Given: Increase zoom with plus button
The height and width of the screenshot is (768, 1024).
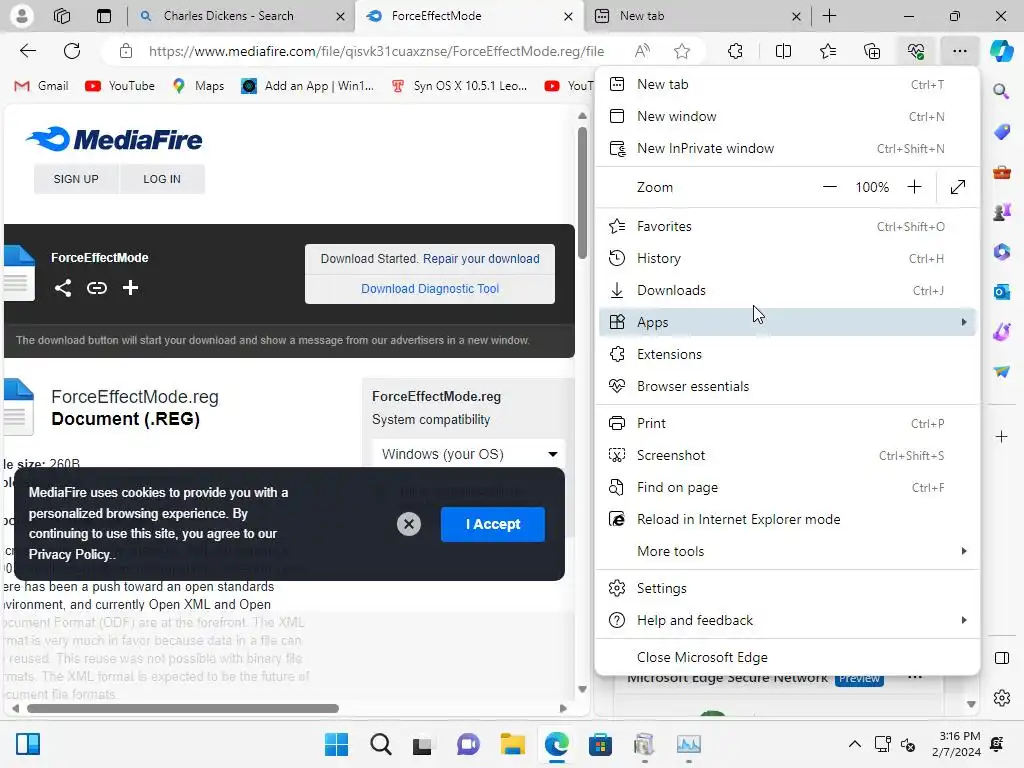Looking at the screenshot, I should coord(914,187).
